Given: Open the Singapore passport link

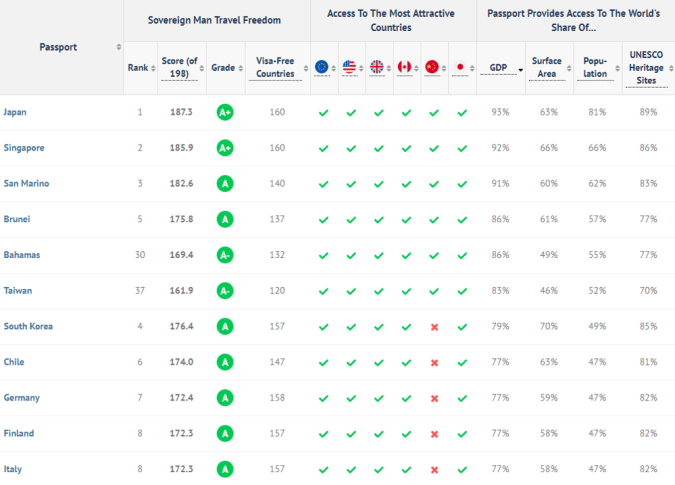Looking at the screenshot, I should [24, 148].
